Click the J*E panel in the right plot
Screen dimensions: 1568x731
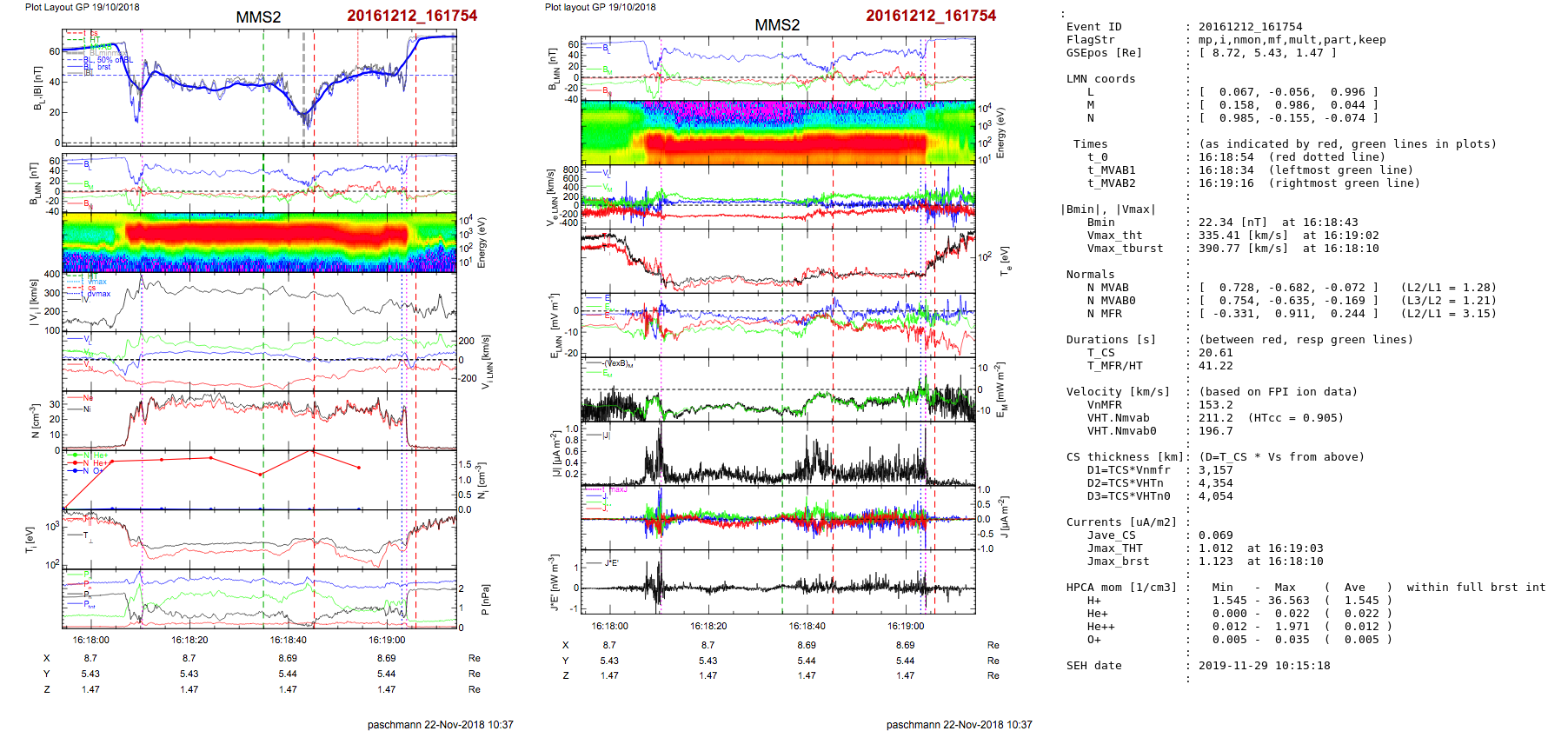(778, 583)
